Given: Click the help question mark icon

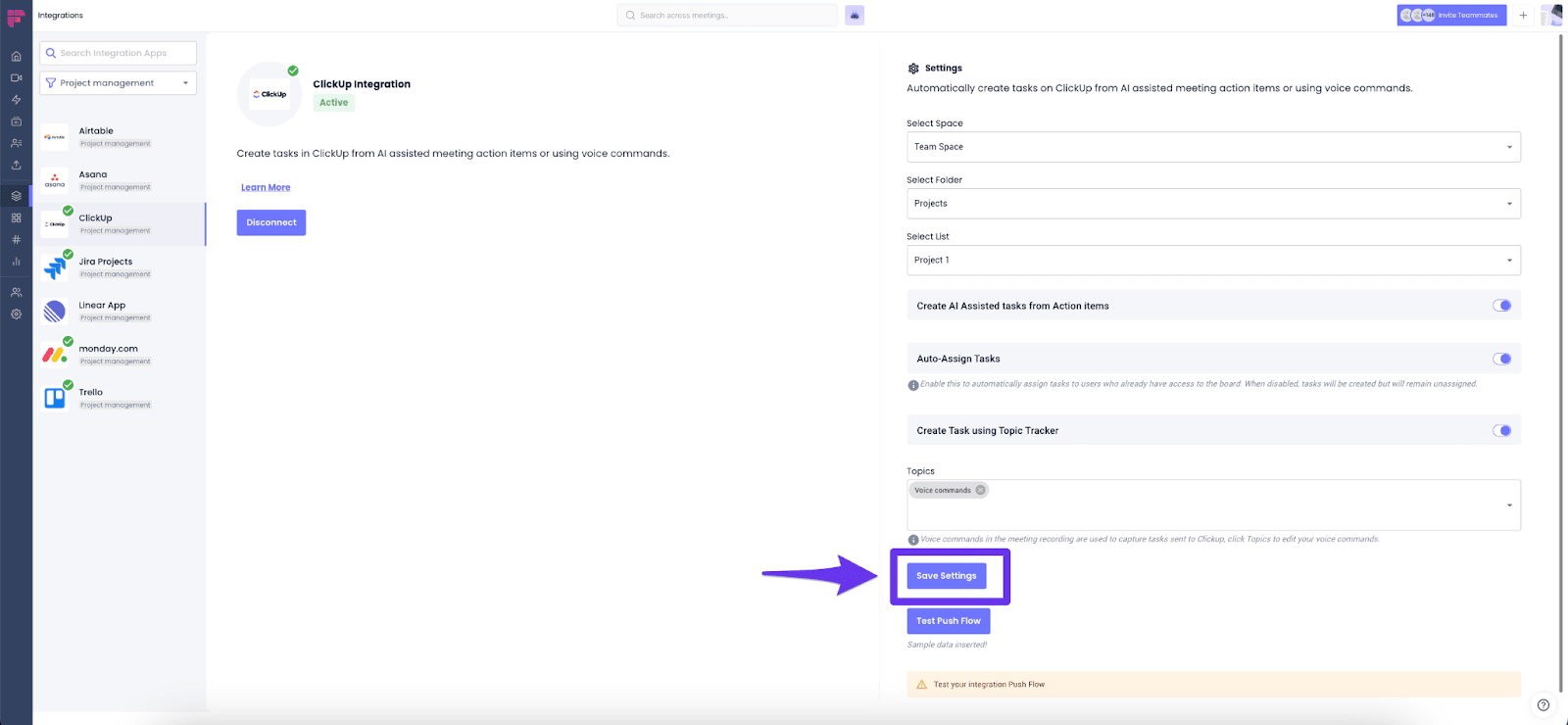Looking at the screenshot, I should [x=1543, y=704].
